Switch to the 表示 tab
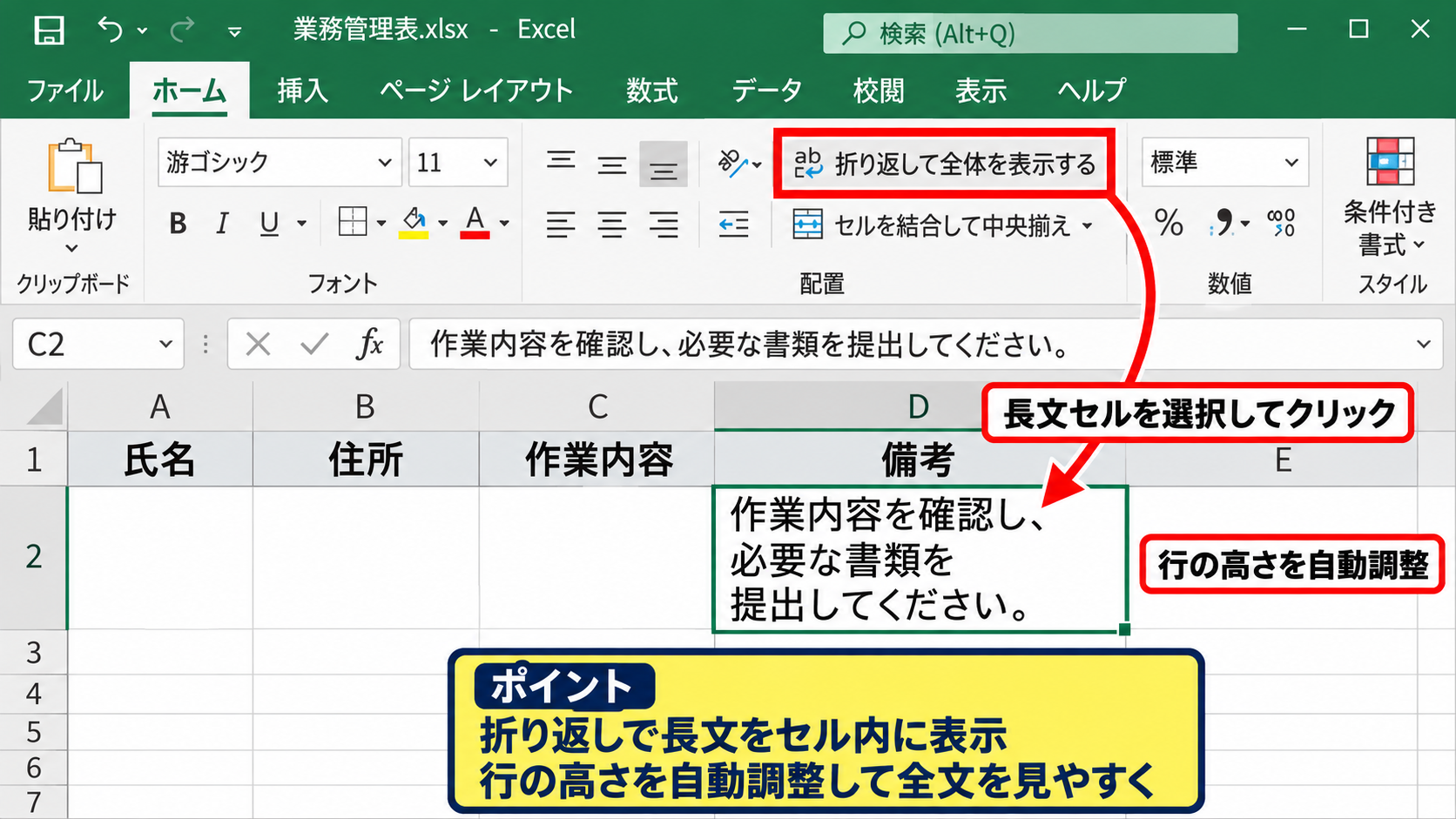1456x819 pixels. tap(981, 91)
